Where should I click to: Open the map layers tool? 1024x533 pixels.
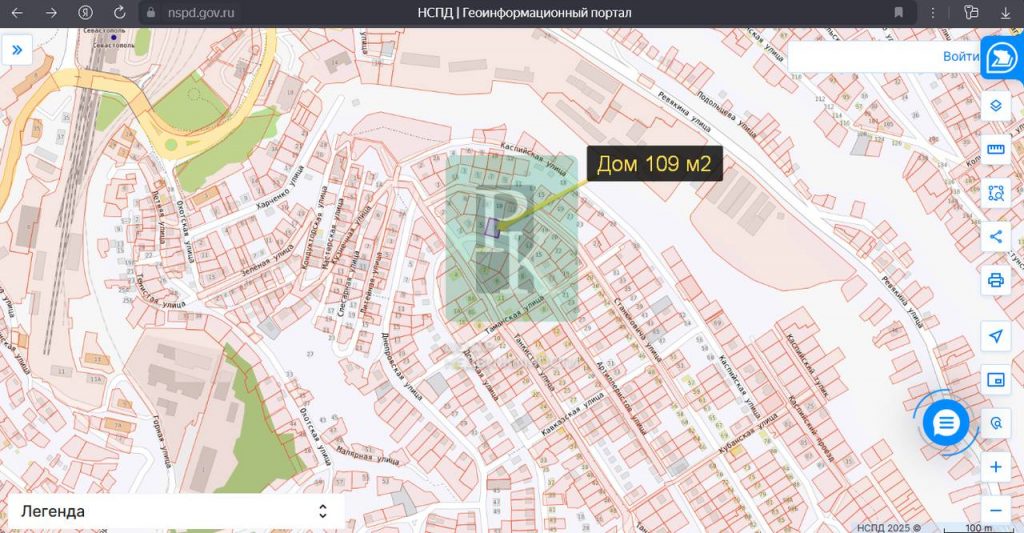click(x=996, y=105)
